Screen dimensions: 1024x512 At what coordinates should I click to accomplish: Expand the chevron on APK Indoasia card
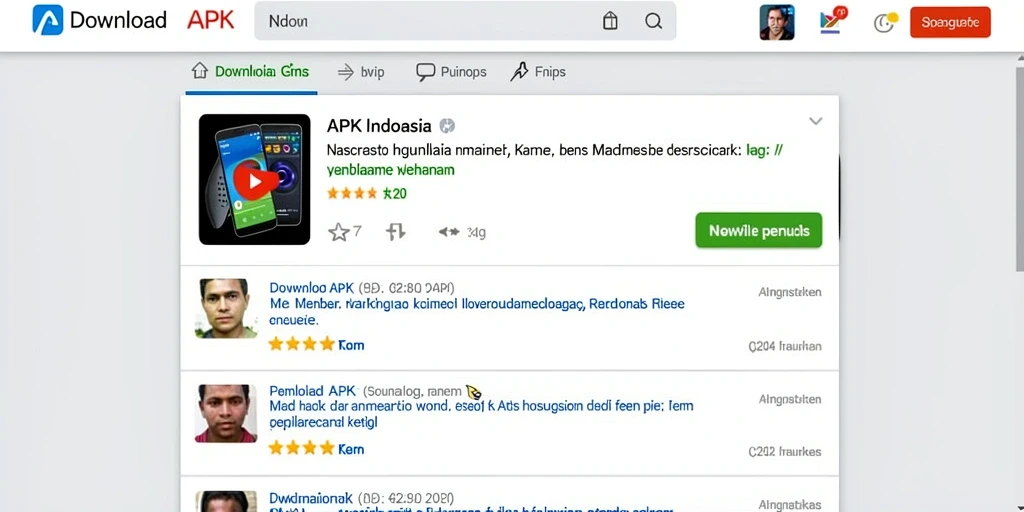(x=815, y=121)
